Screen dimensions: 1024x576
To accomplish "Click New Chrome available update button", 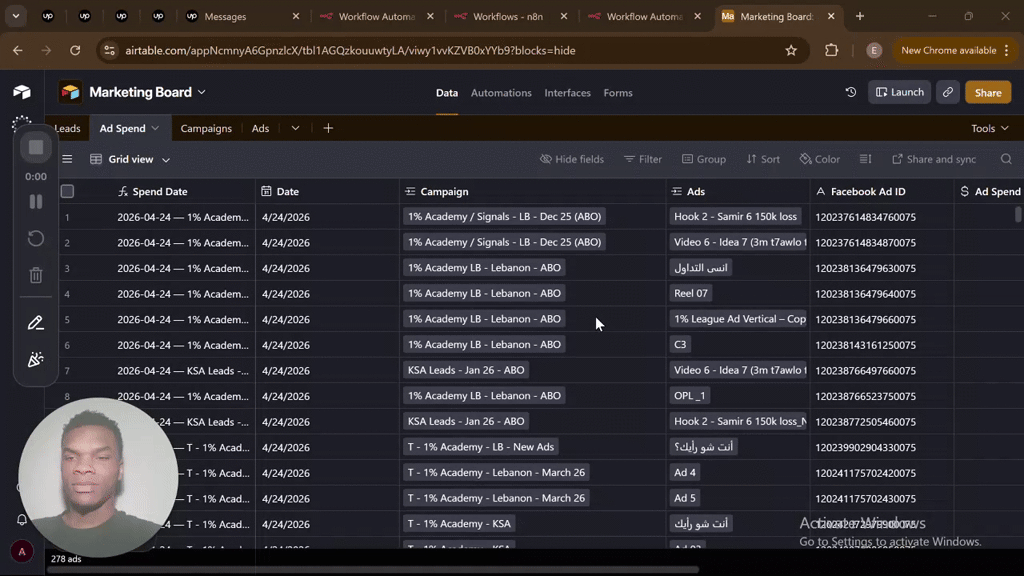I will point(948,50).
